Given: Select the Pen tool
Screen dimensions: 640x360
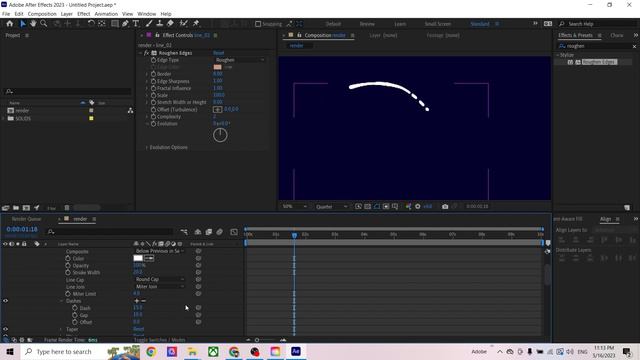Looking at the screenshot, I should pyautogui.click(x=125, y=24).
